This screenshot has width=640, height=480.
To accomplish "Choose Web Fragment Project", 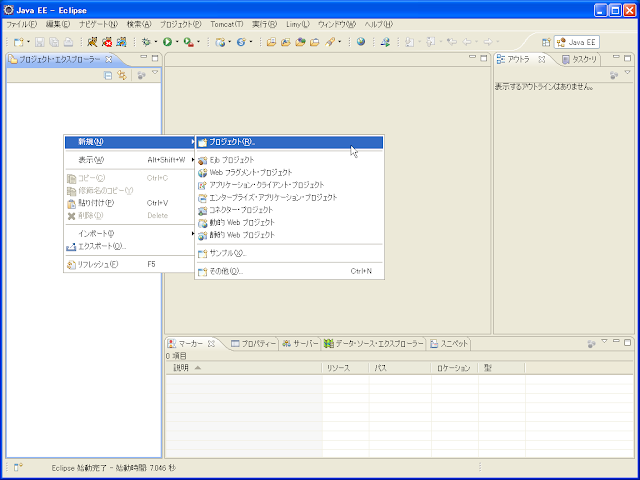I will (290, 172).
